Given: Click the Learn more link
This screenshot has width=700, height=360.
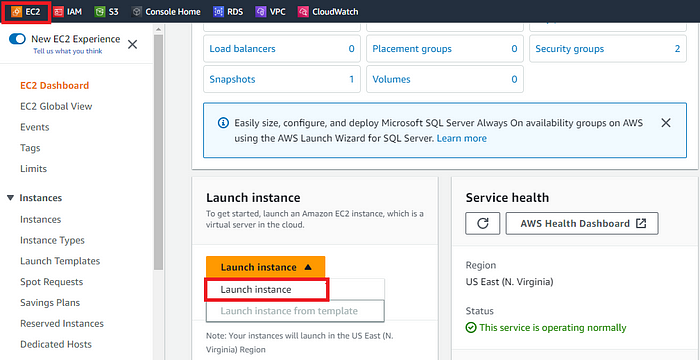Looking at the screenshot, I should (462, 138).
